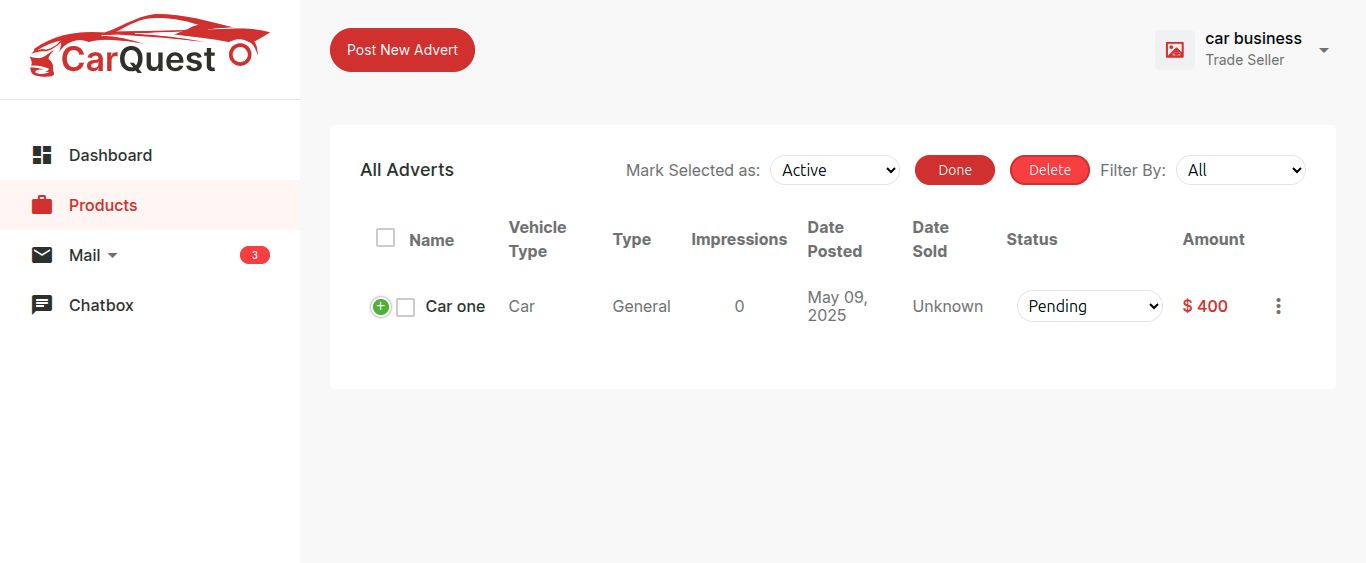The height and width of the screenshot is (563, 1366).
Task: Check the Car one row checkbox
Action: [x=405, y=307]
